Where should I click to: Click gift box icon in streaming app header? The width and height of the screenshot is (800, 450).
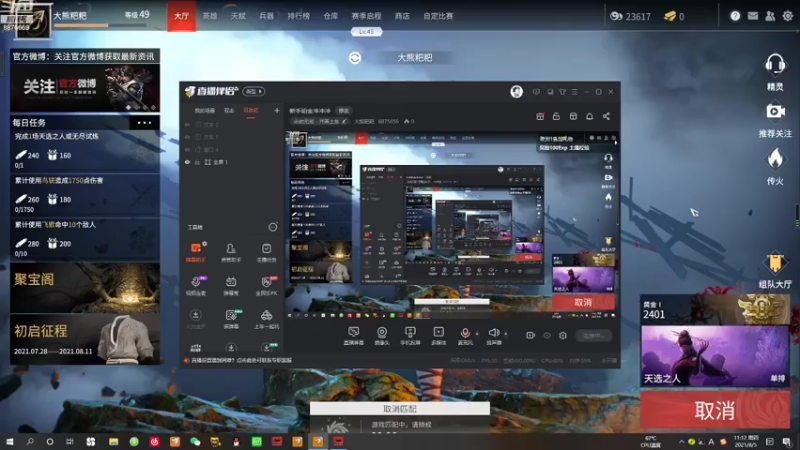point(540,116)
